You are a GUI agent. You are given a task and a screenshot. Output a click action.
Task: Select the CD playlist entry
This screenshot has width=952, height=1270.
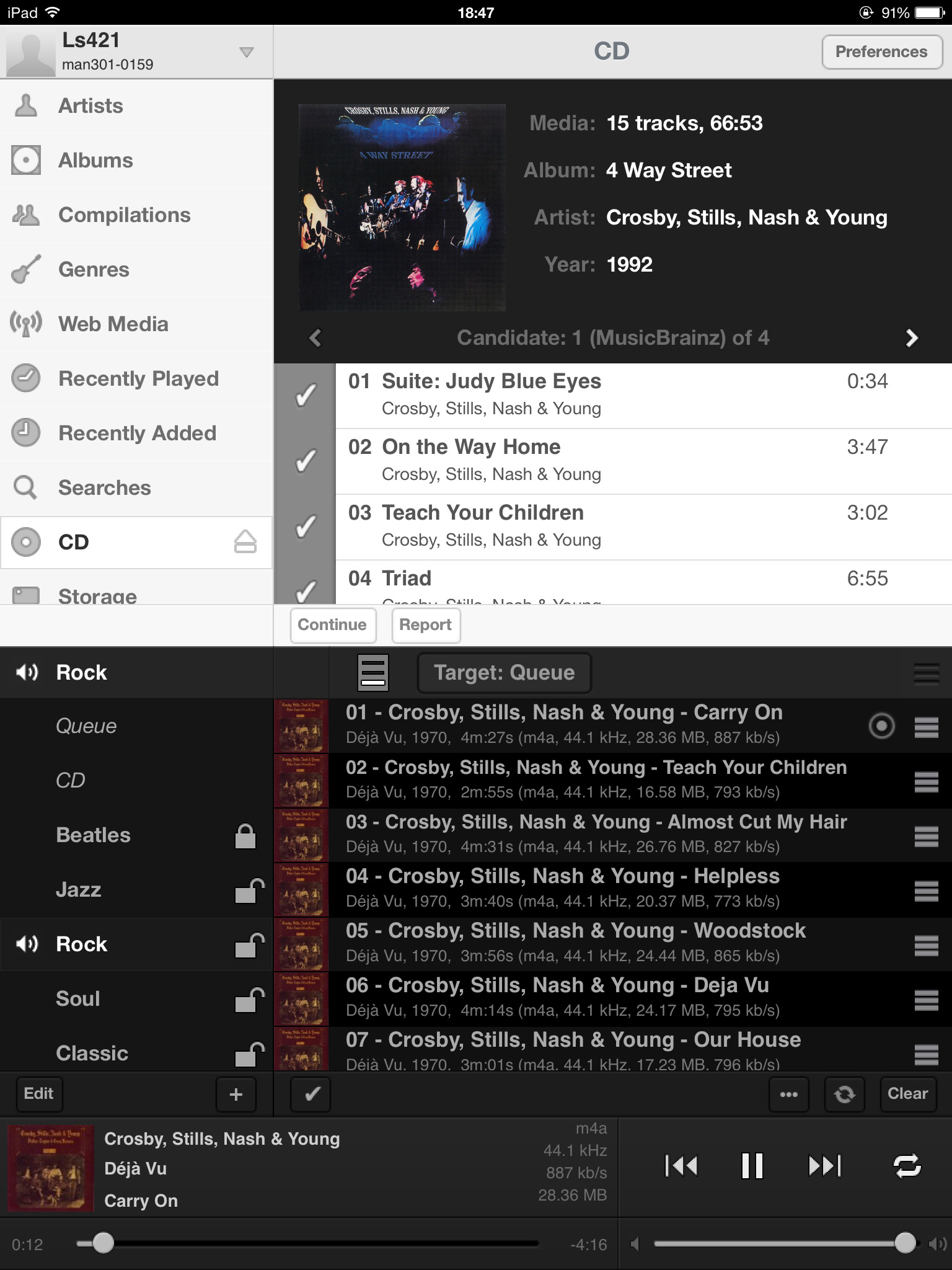click(x=136, y=781)
